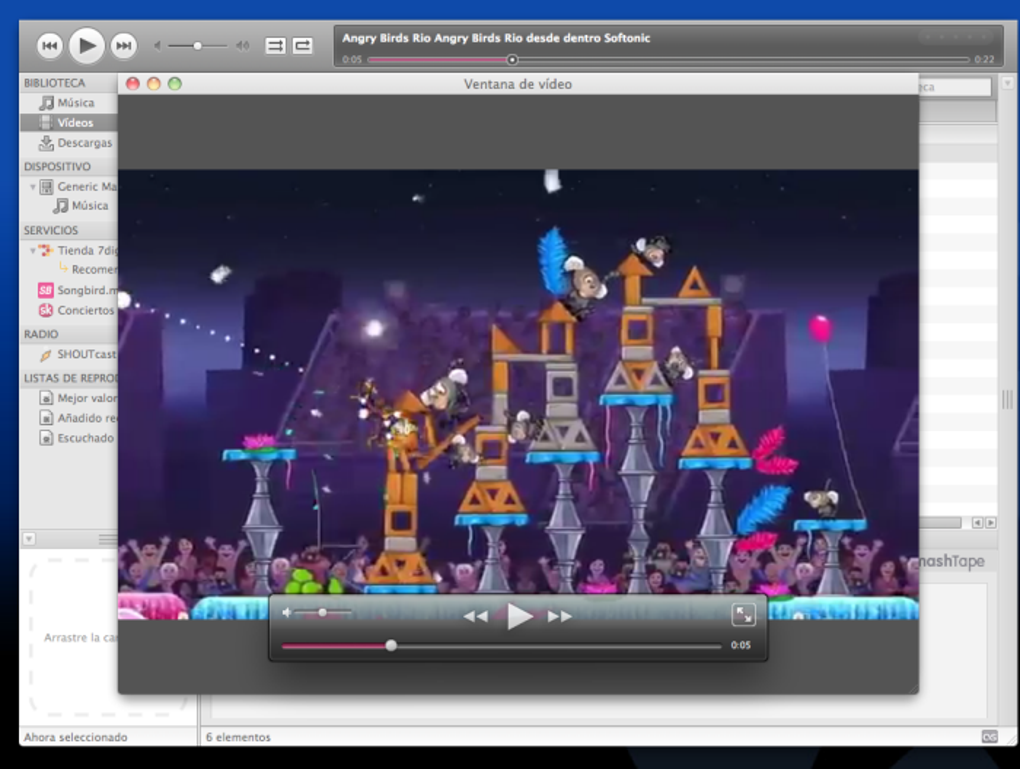Click the main play button in the toolbar
Image resolution: width=1020 pixels, height=769 pixels.
click(x=86, y=46)
